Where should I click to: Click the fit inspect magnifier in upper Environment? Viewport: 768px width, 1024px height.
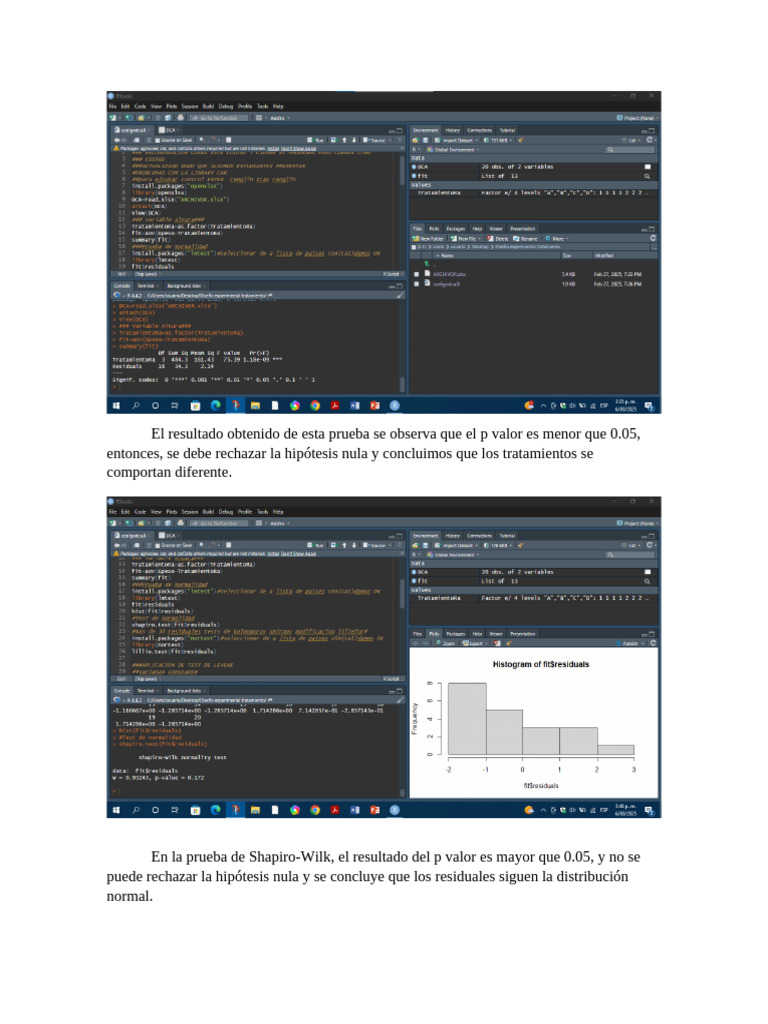click(648, 176)
